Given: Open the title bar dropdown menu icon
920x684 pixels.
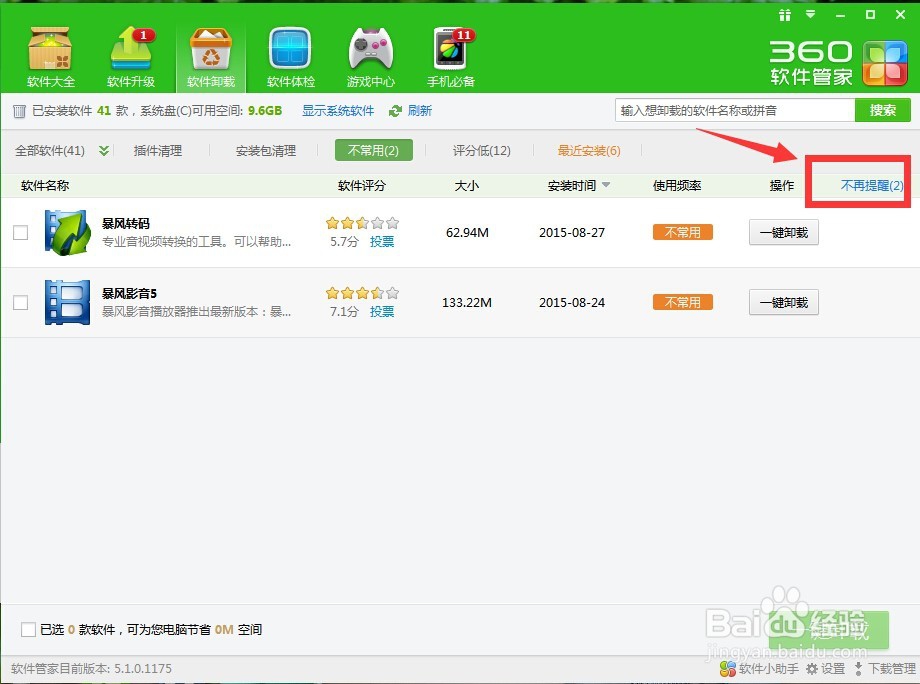Looking at the screenshot, I should coord(810,14).
